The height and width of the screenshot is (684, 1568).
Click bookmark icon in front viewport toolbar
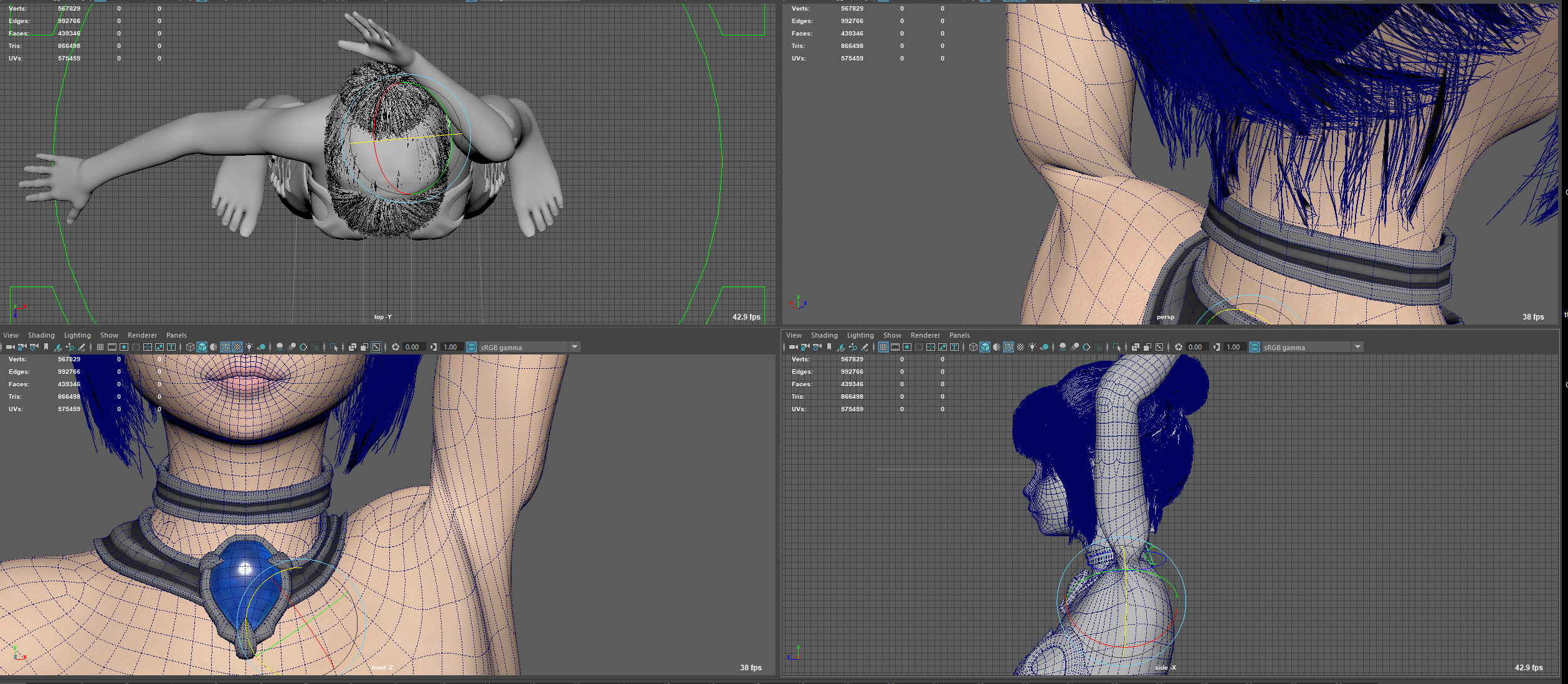click(x=46, y=347)
